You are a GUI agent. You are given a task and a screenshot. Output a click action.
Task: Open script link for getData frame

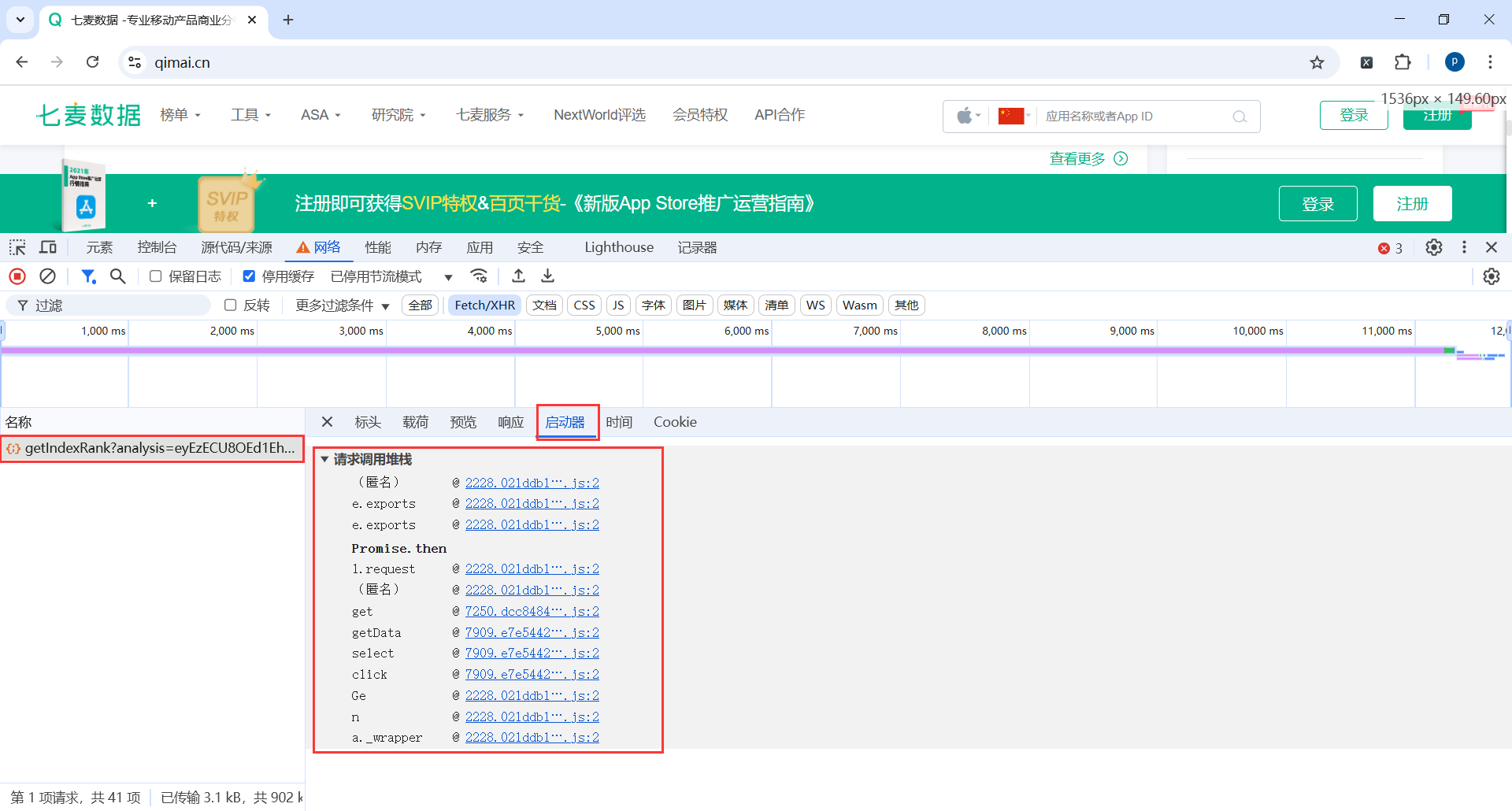pos(532,632)
